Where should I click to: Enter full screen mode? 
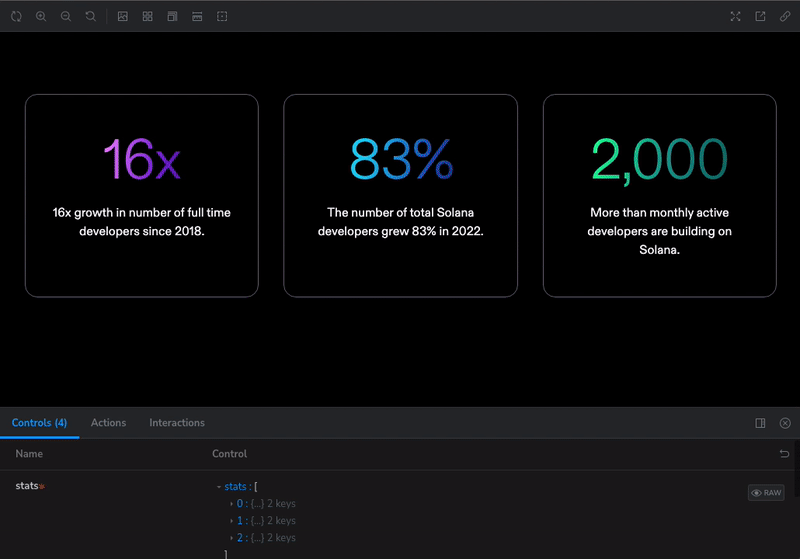735,16
